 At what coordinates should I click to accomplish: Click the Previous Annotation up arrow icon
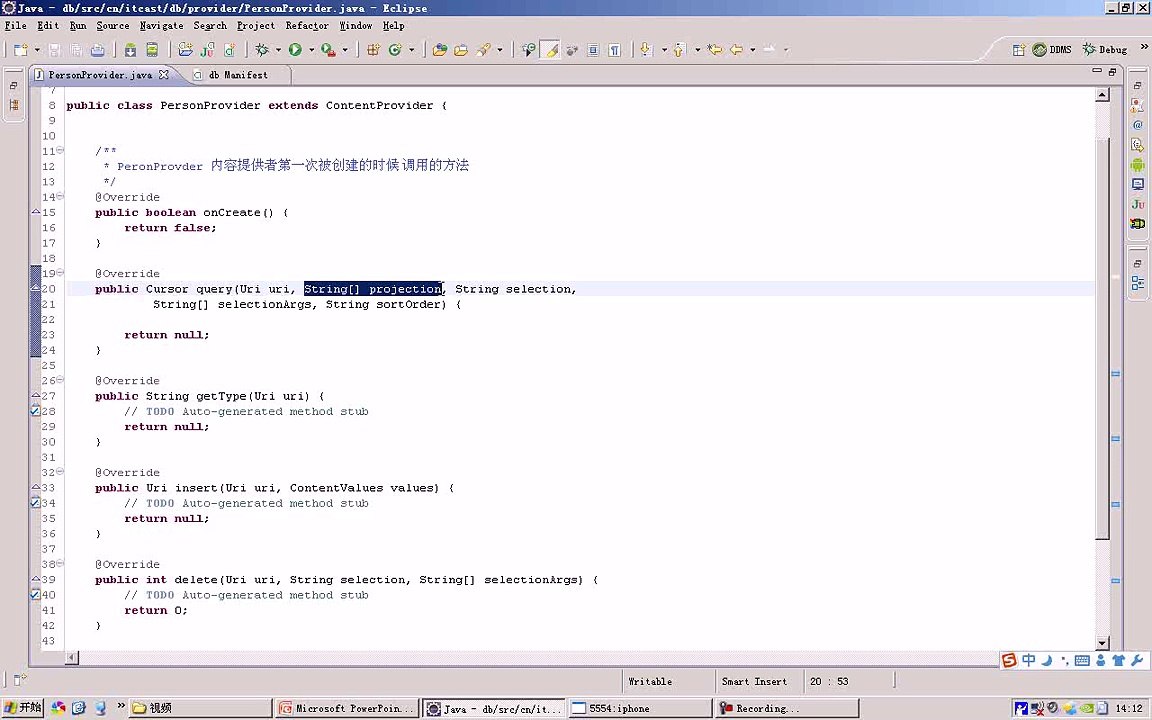click(680, 50)
